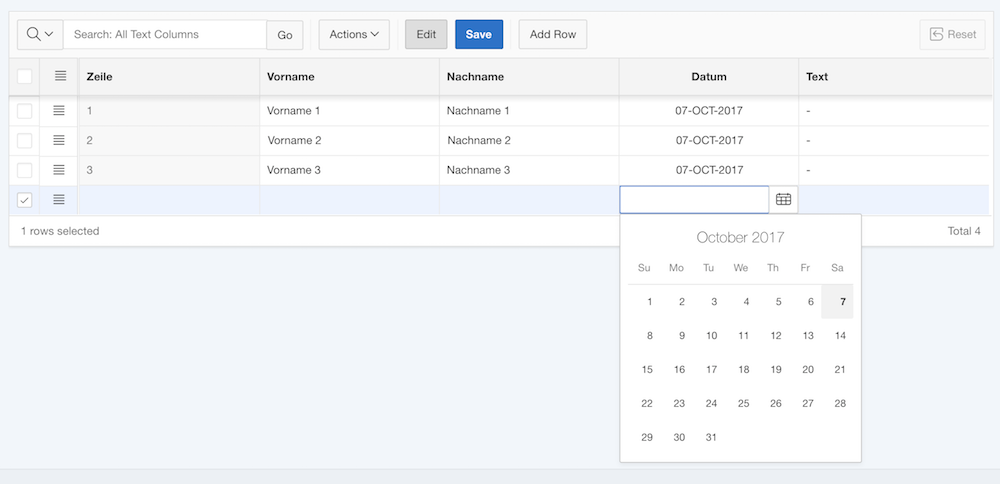
Task: Open row actions menu for the new blank row
Action: (59, 200)
